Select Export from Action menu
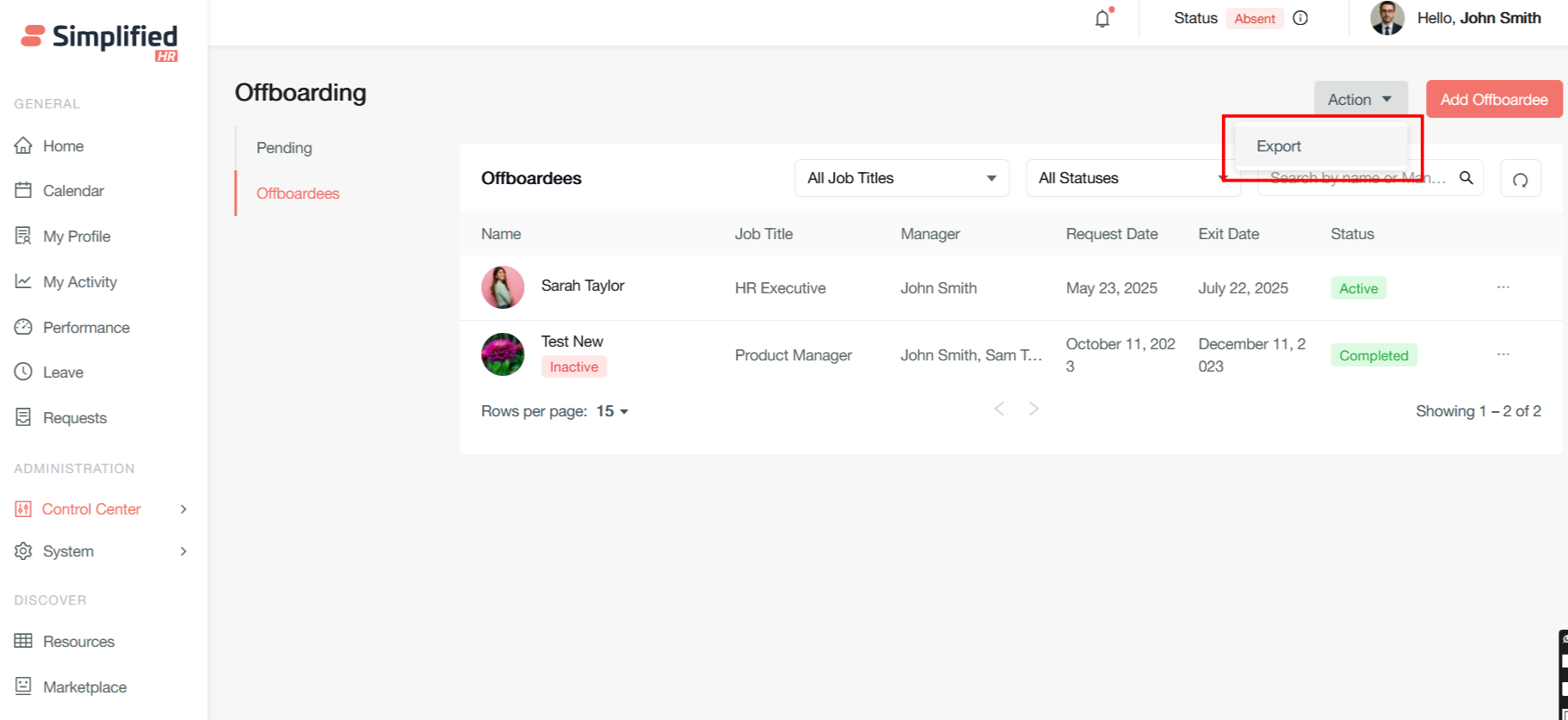Viewport: 1568px width, 720px height. click(1279, 146)
